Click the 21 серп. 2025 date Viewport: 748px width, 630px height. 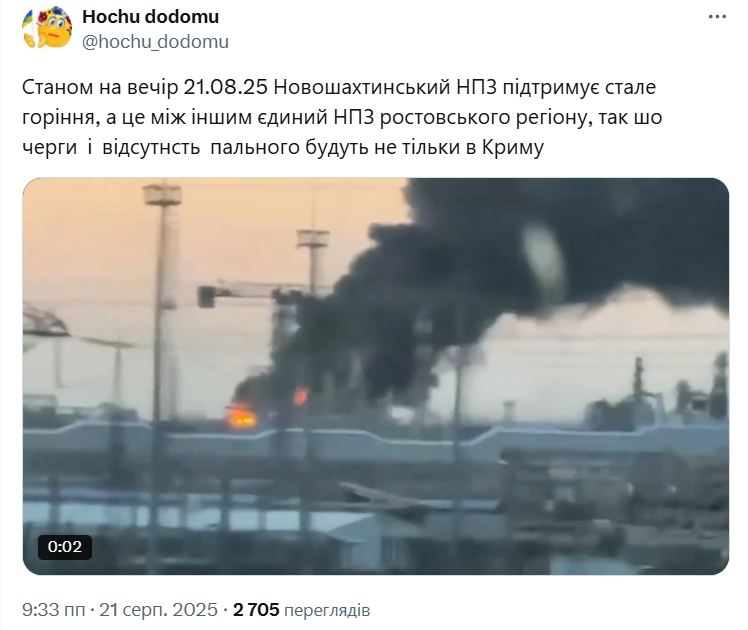click(x=158, y=610)
